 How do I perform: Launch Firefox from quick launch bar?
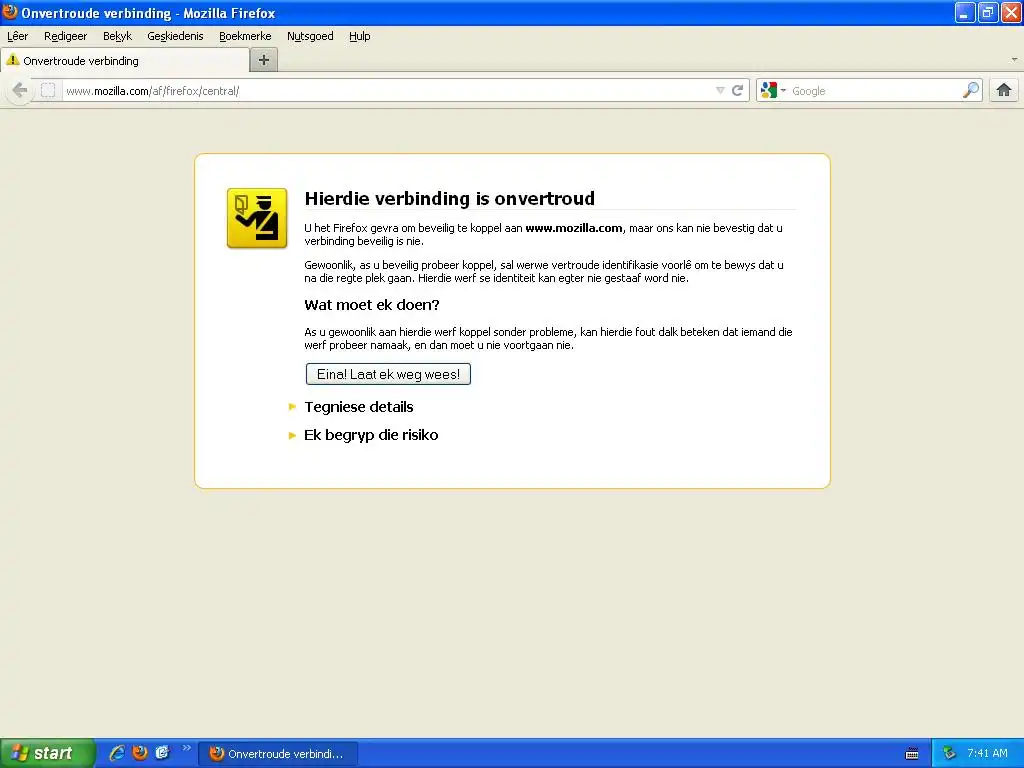tap(140, 753)
